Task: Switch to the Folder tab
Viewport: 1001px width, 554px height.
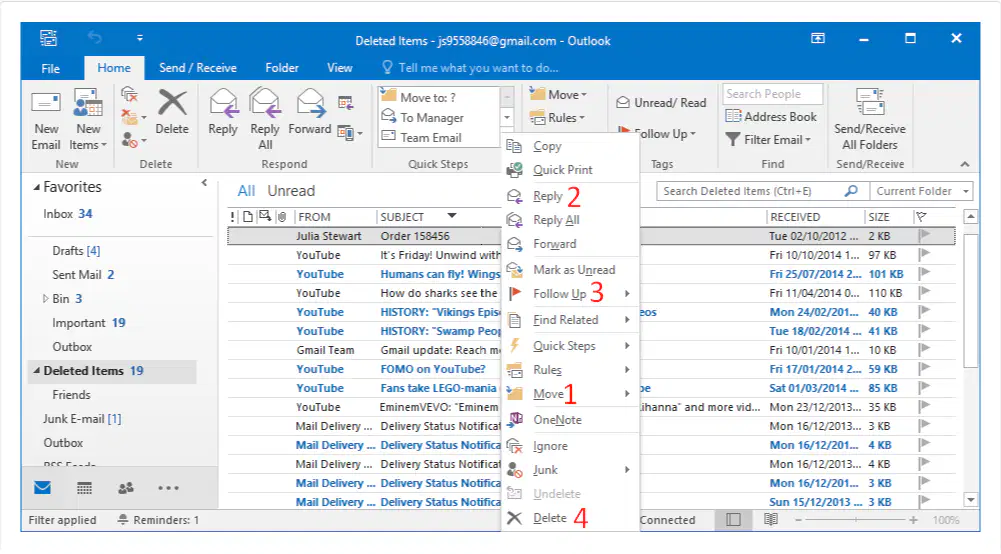Action: [282, 68]
